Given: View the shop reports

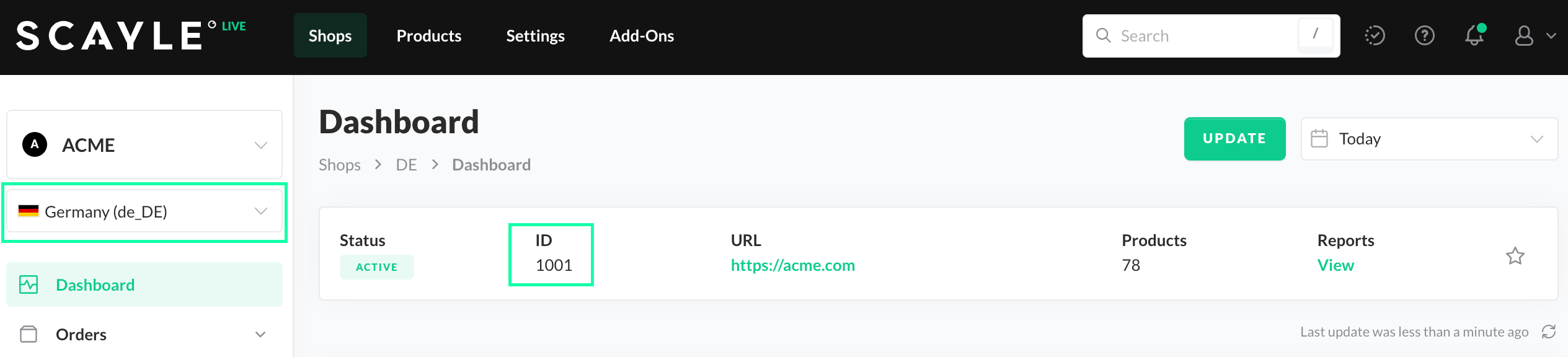Looking at the screenshot, I should (1335, 265).
